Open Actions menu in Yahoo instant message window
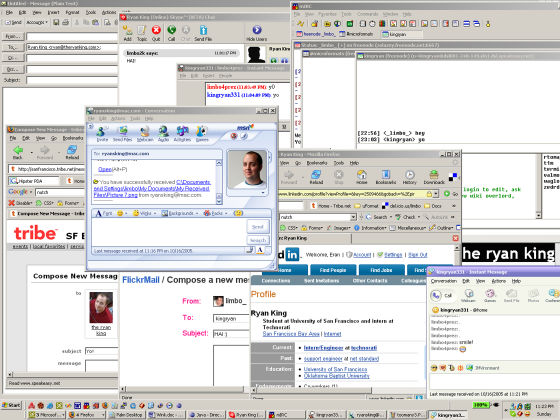The width and height of the screenshot is (560, 420). [499, 281]
